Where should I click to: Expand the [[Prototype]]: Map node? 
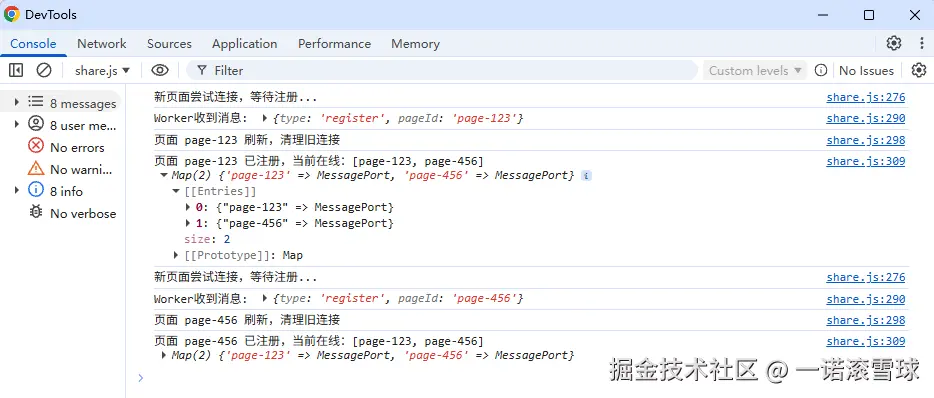pyautogui.click(x=176, y=255)
